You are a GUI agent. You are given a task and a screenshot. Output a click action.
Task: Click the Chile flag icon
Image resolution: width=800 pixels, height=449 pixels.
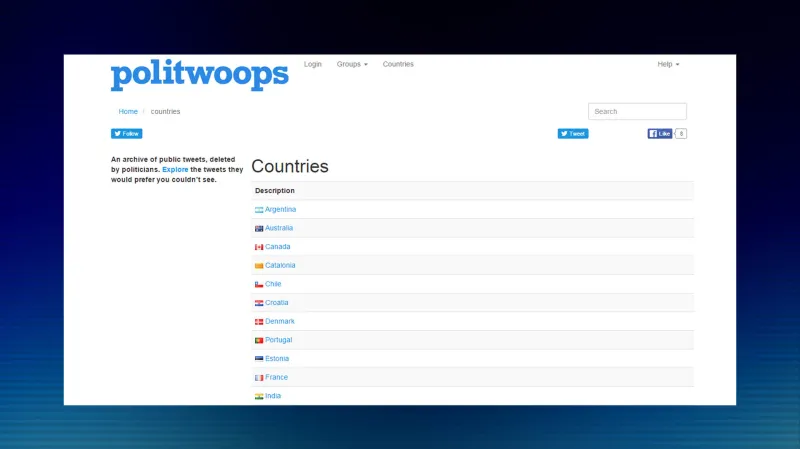259,284
